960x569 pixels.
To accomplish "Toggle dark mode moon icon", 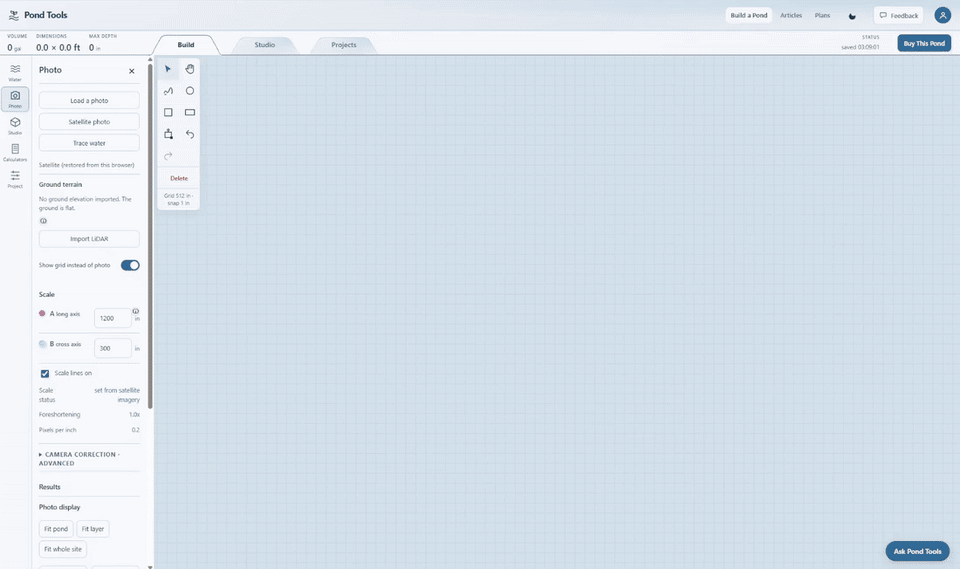I will click(x=852, y=16).
